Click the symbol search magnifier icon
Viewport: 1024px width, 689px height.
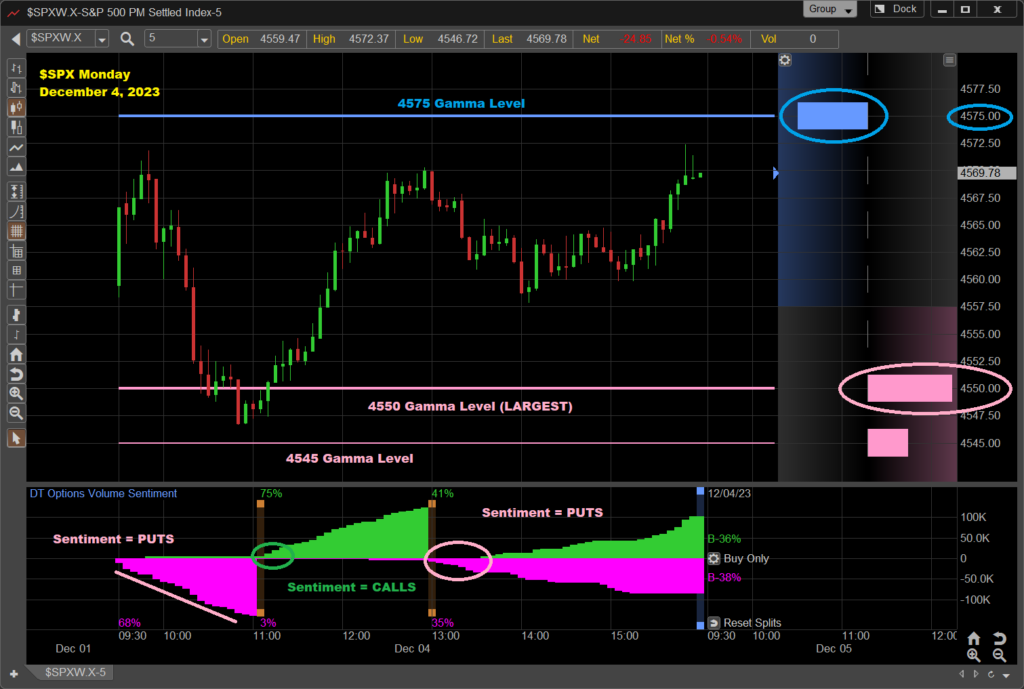tap(127, 39)
